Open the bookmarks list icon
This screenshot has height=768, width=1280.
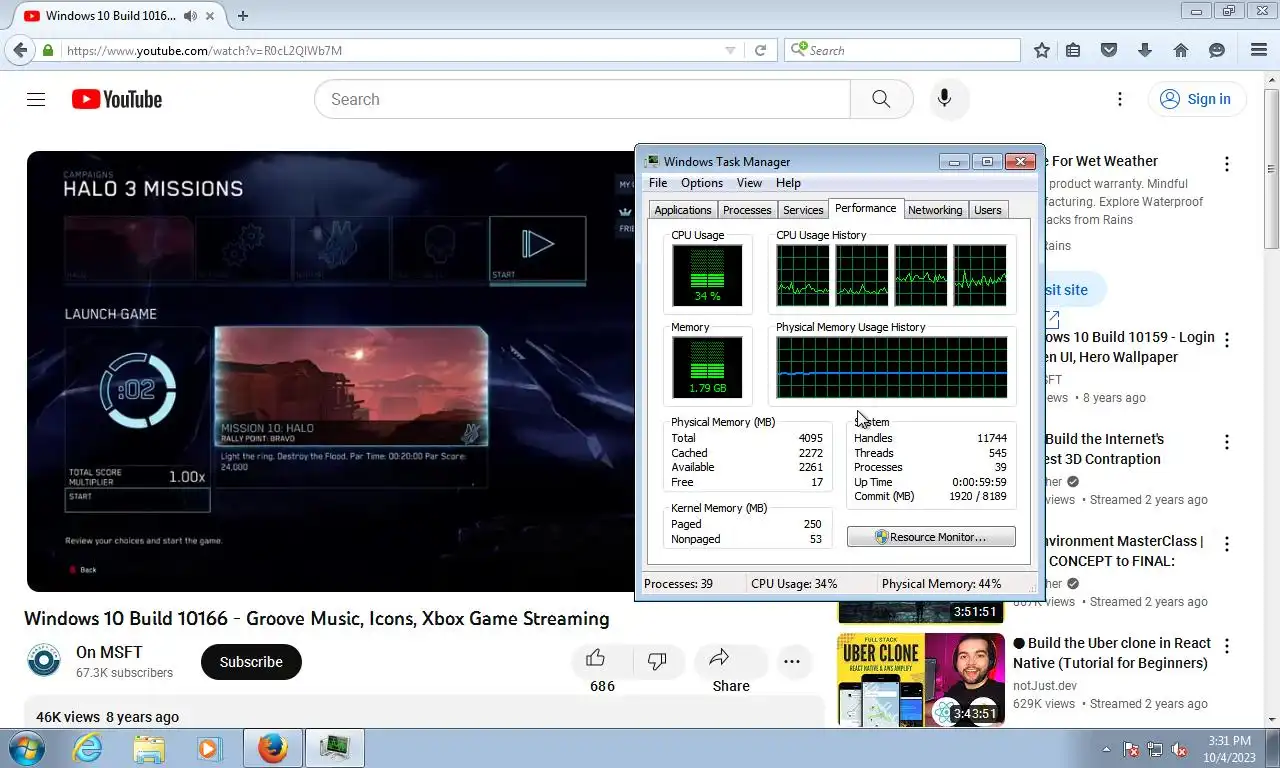click(x=1073, y=50)
